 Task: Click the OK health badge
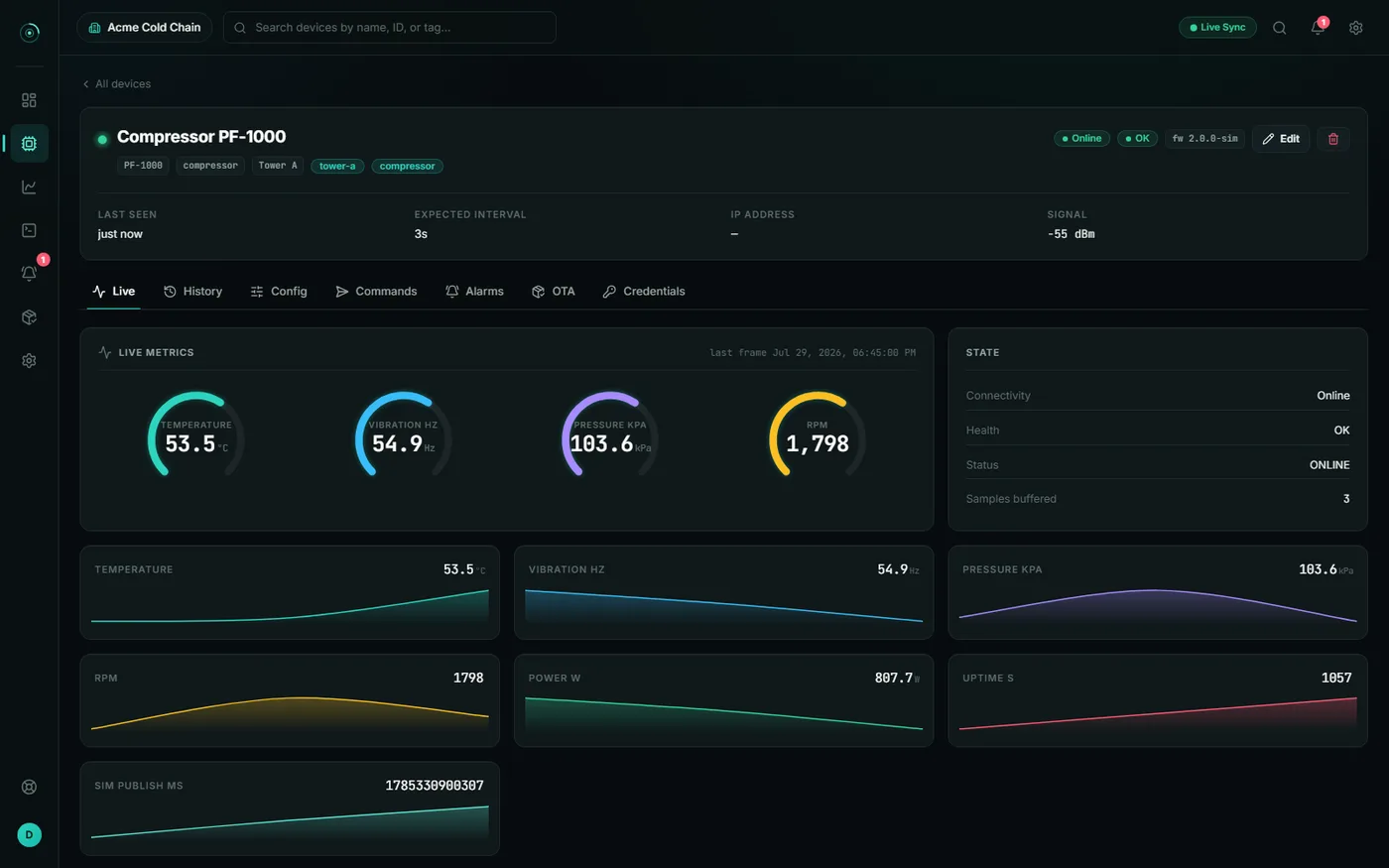pyautogui.click(x=1137, y=139)
